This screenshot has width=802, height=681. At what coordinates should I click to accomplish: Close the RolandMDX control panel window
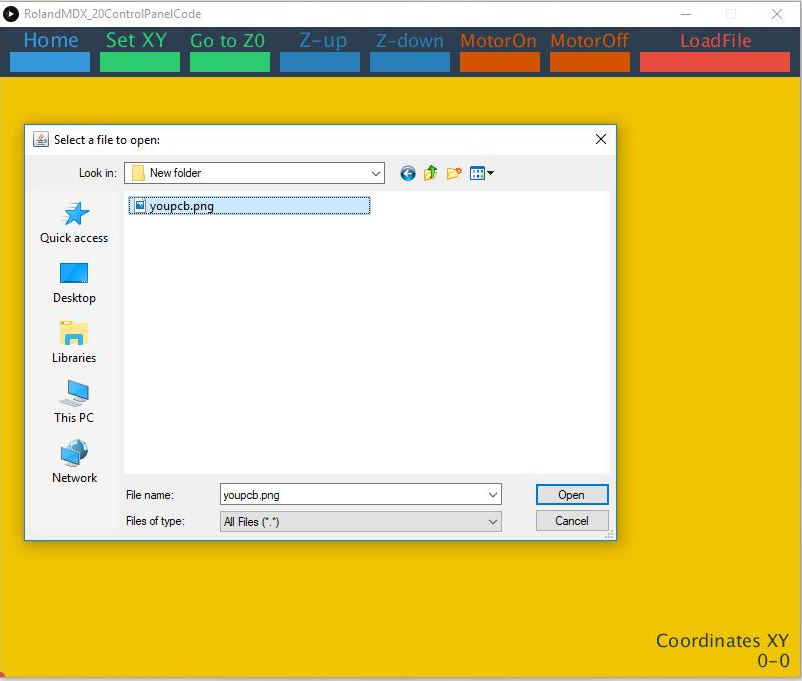[x=777, y=14]
